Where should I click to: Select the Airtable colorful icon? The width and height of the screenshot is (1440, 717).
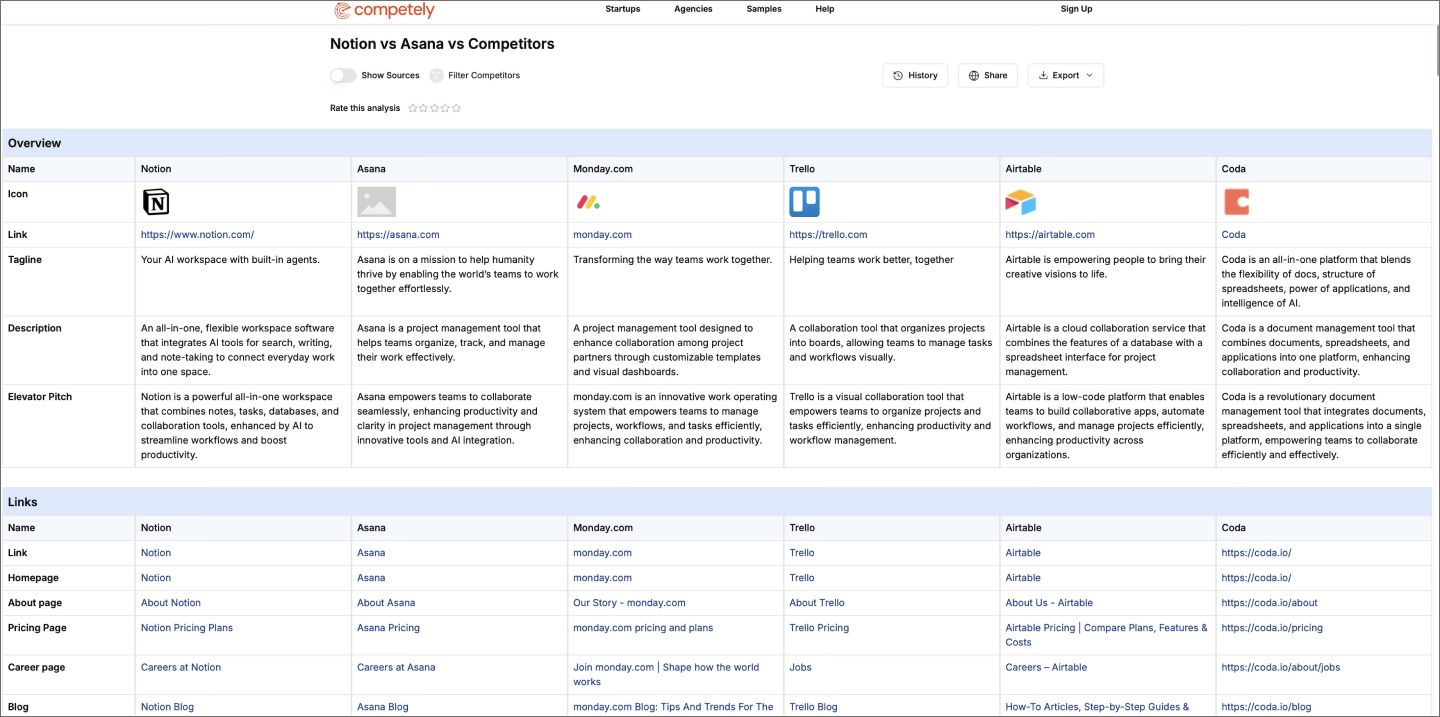pos(1020,201)
